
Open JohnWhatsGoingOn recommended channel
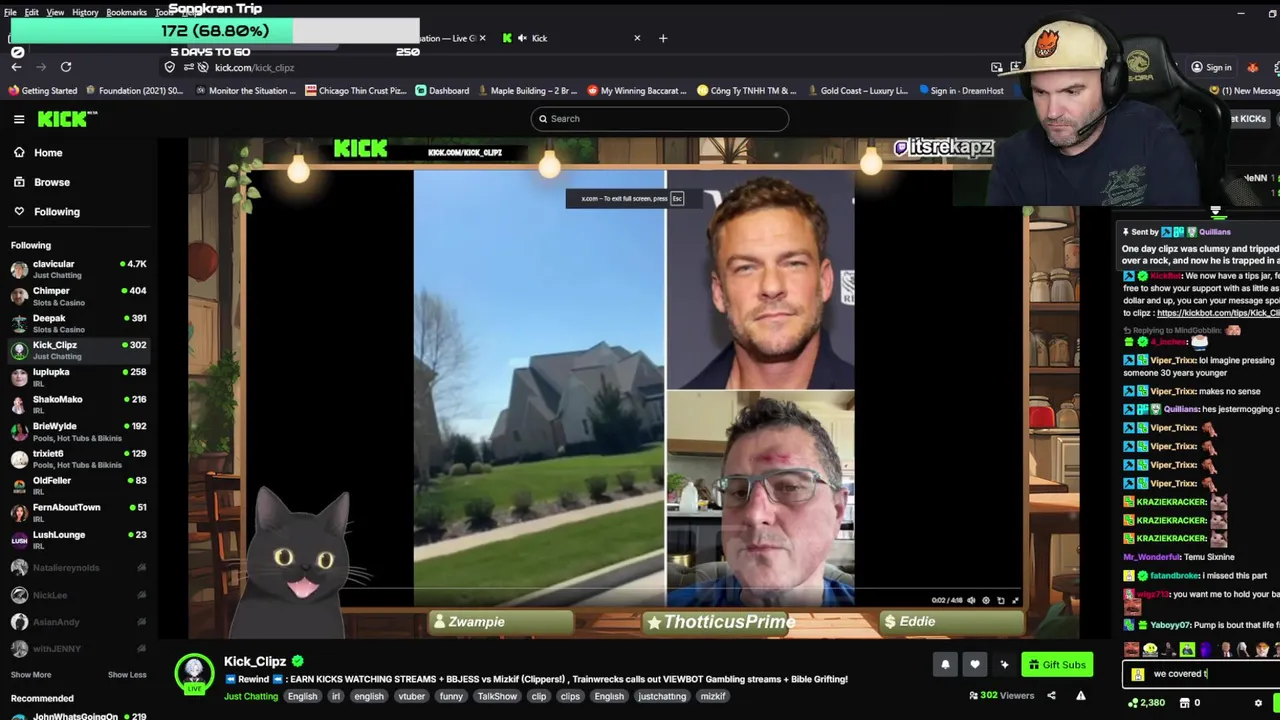click(78, 715)
